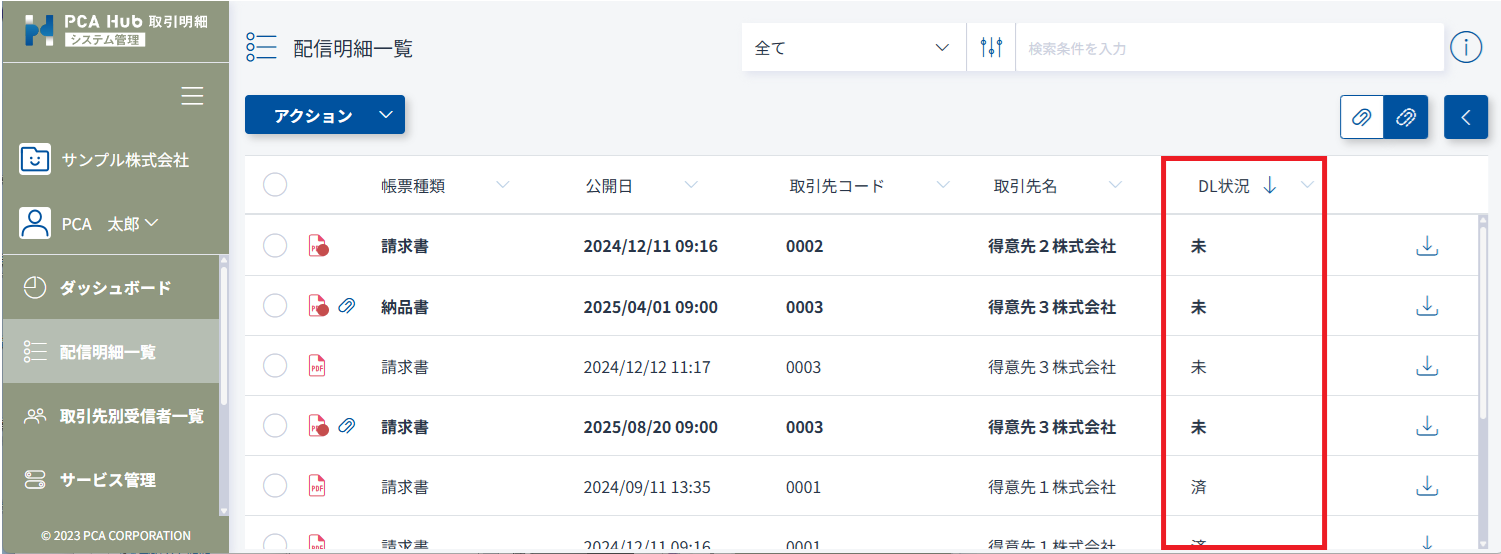1501x554 pixels.
Task: Open attachment paperclip in 2025/04/01 row
Action: (x=347, y=306)
